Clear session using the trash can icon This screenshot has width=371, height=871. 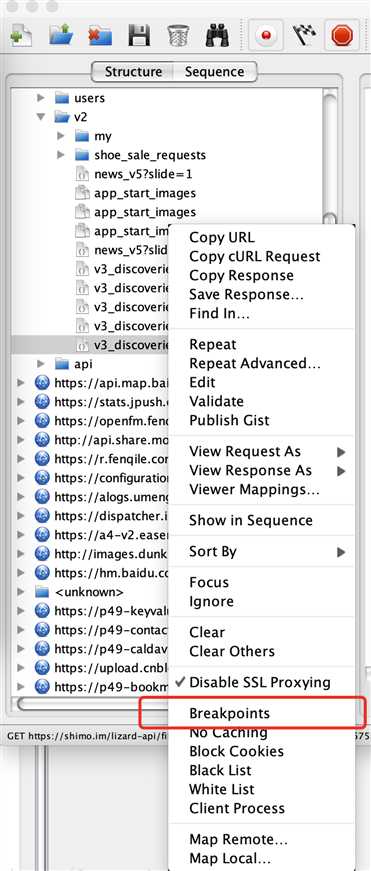pyautogui.click(x=178, y=35)
